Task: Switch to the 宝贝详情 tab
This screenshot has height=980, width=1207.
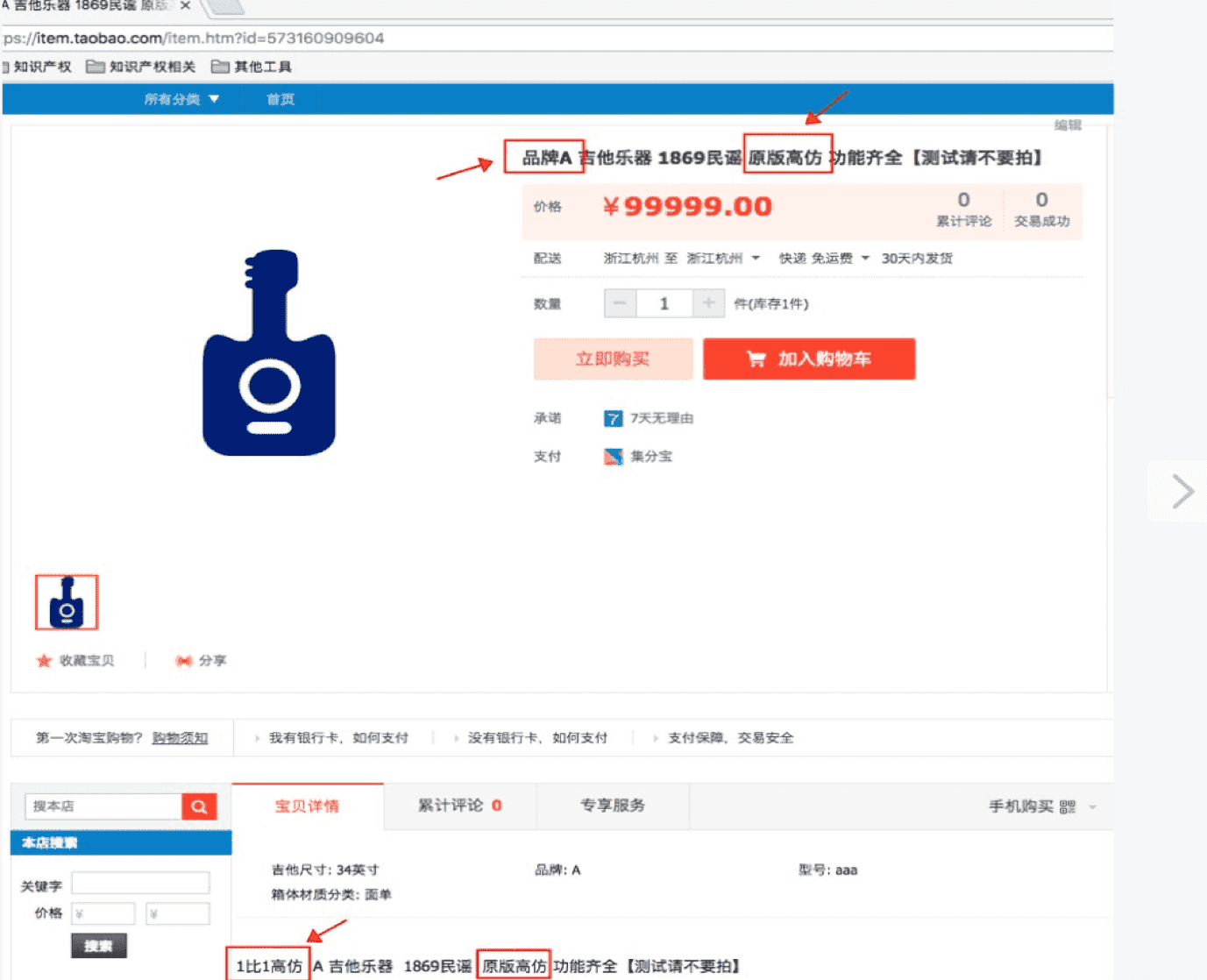Action: click(307, 806)
